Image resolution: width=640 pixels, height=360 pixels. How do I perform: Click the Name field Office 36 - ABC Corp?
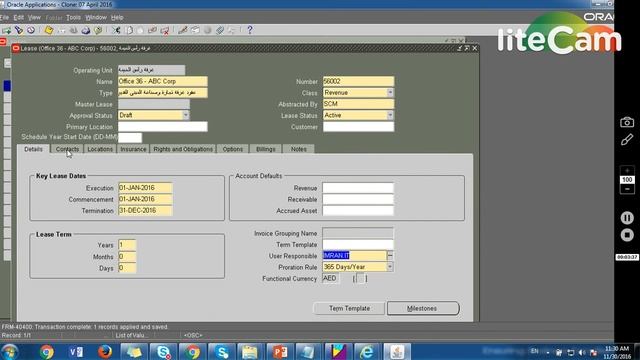[x=162, y=81]
